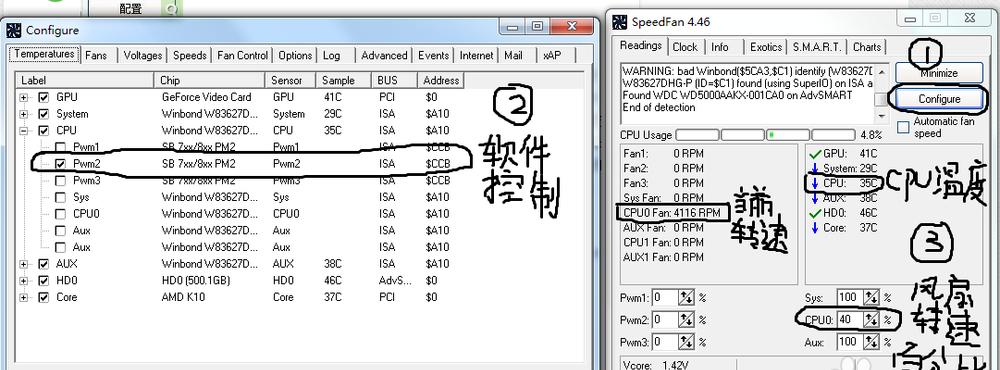
Task: Click the Configure button in SpeedFan
Action: [x=939, y=99]
